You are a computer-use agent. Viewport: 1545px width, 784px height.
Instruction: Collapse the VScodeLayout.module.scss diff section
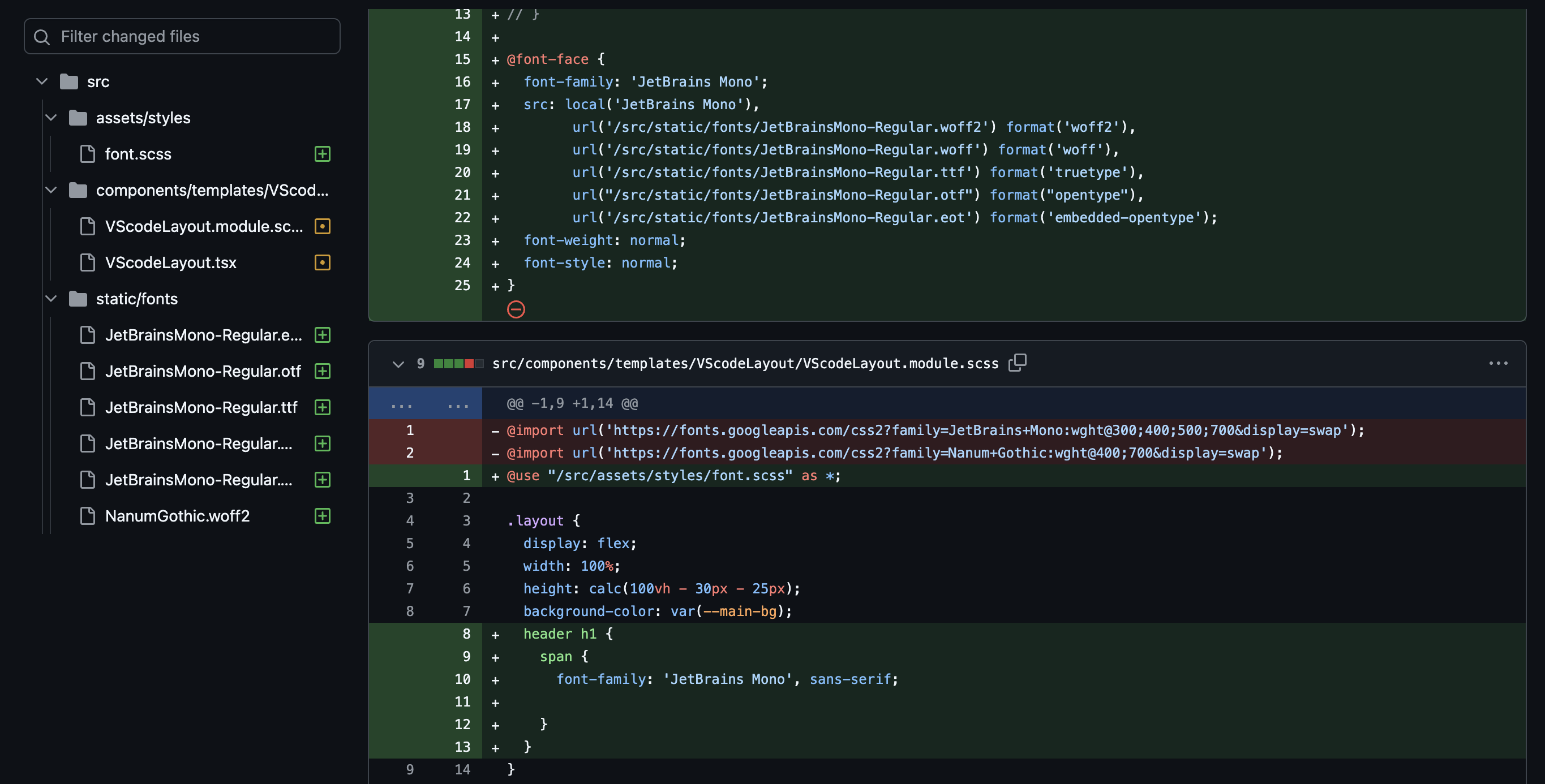coord(398,364)
